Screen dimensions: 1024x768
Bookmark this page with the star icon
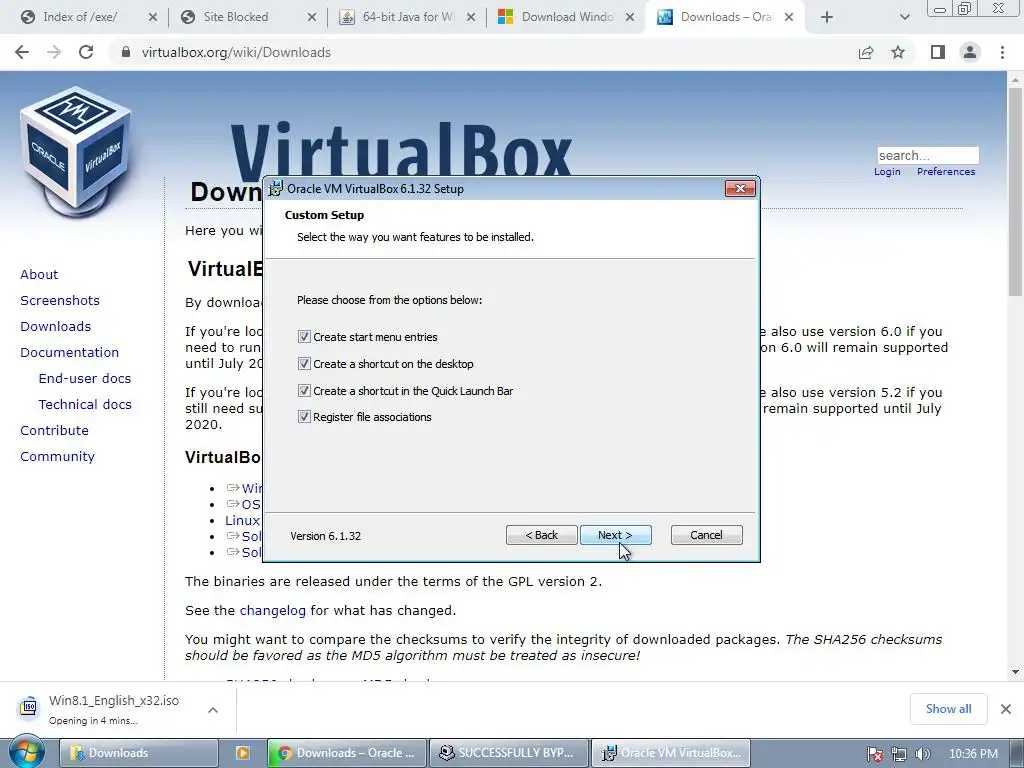coord(898,52)
